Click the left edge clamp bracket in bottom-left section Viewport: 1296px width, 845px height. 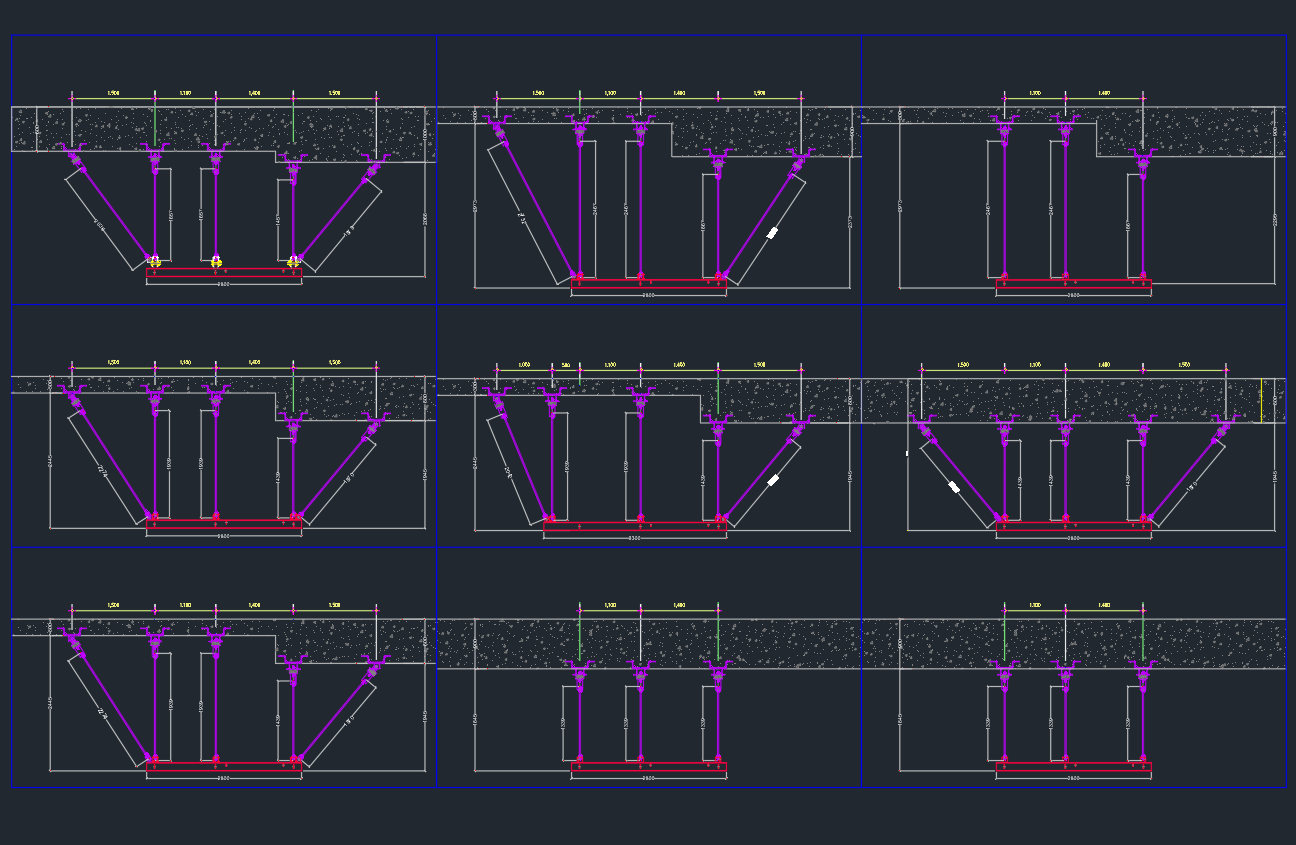[x=72, y=635]
